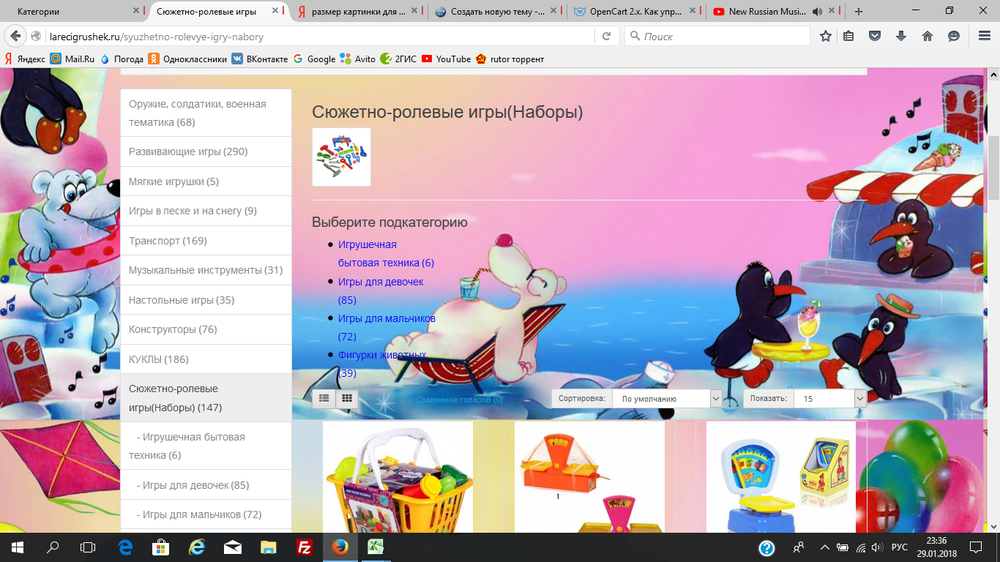Image resolution: width=1000 pixels, height=562 pixels.
Task: Open Task View on the taskbar
Action: pyautogui.click(x=87, y=547)
